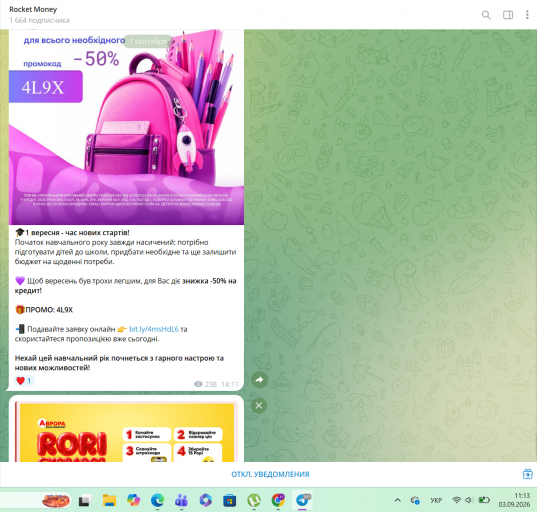
Task: Dismiss the sponsored post with the X button
Action: tap(259, 405)
